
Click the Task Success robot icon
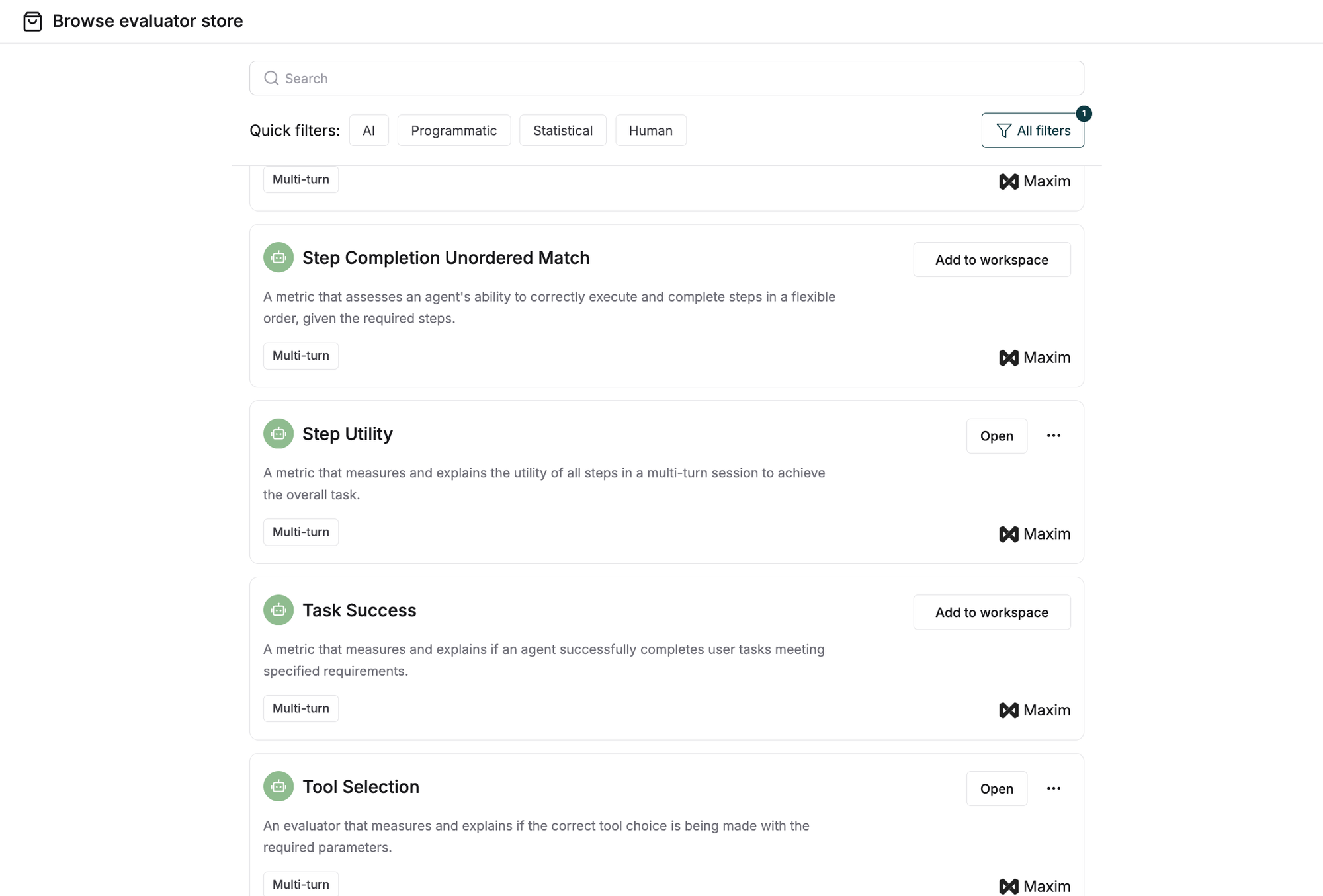tap(278, 610)
